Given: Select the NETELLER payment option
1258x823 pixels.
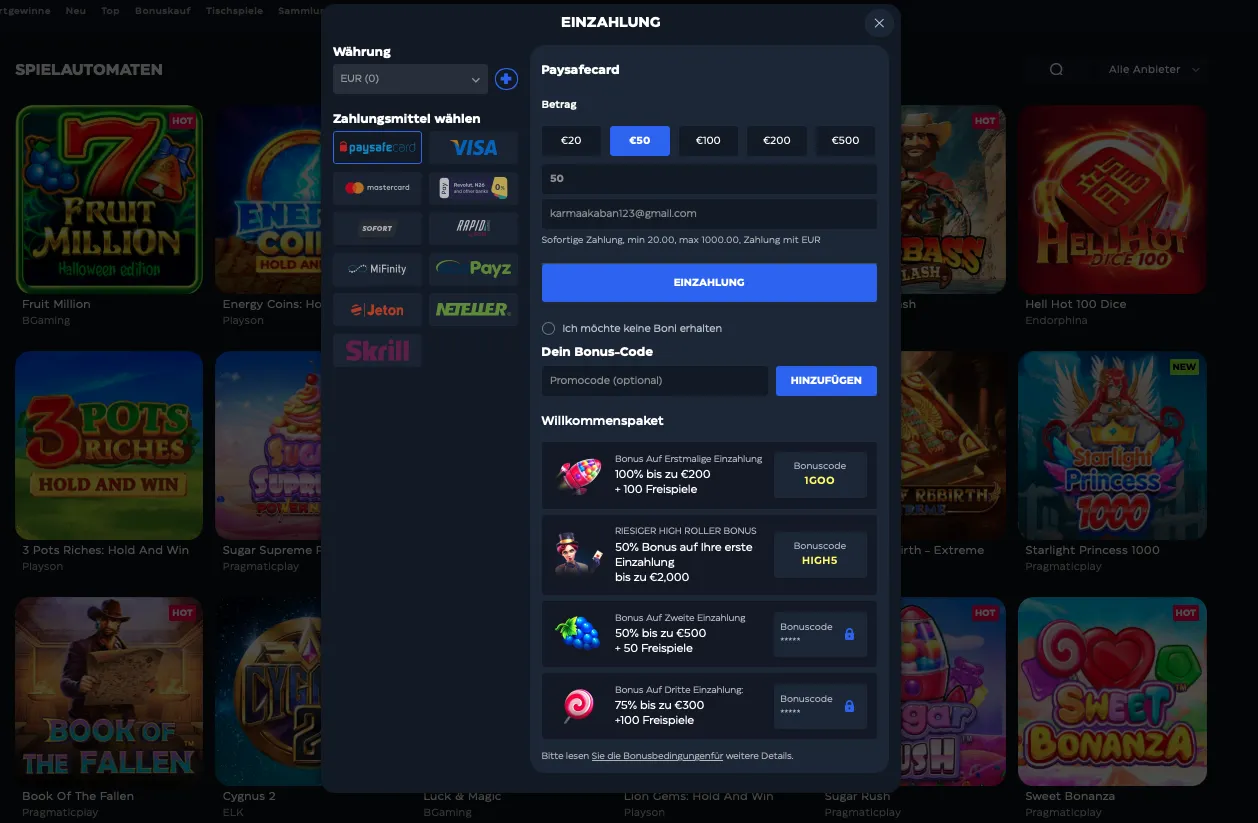Looking at the screenshot, I should (473, 309).
